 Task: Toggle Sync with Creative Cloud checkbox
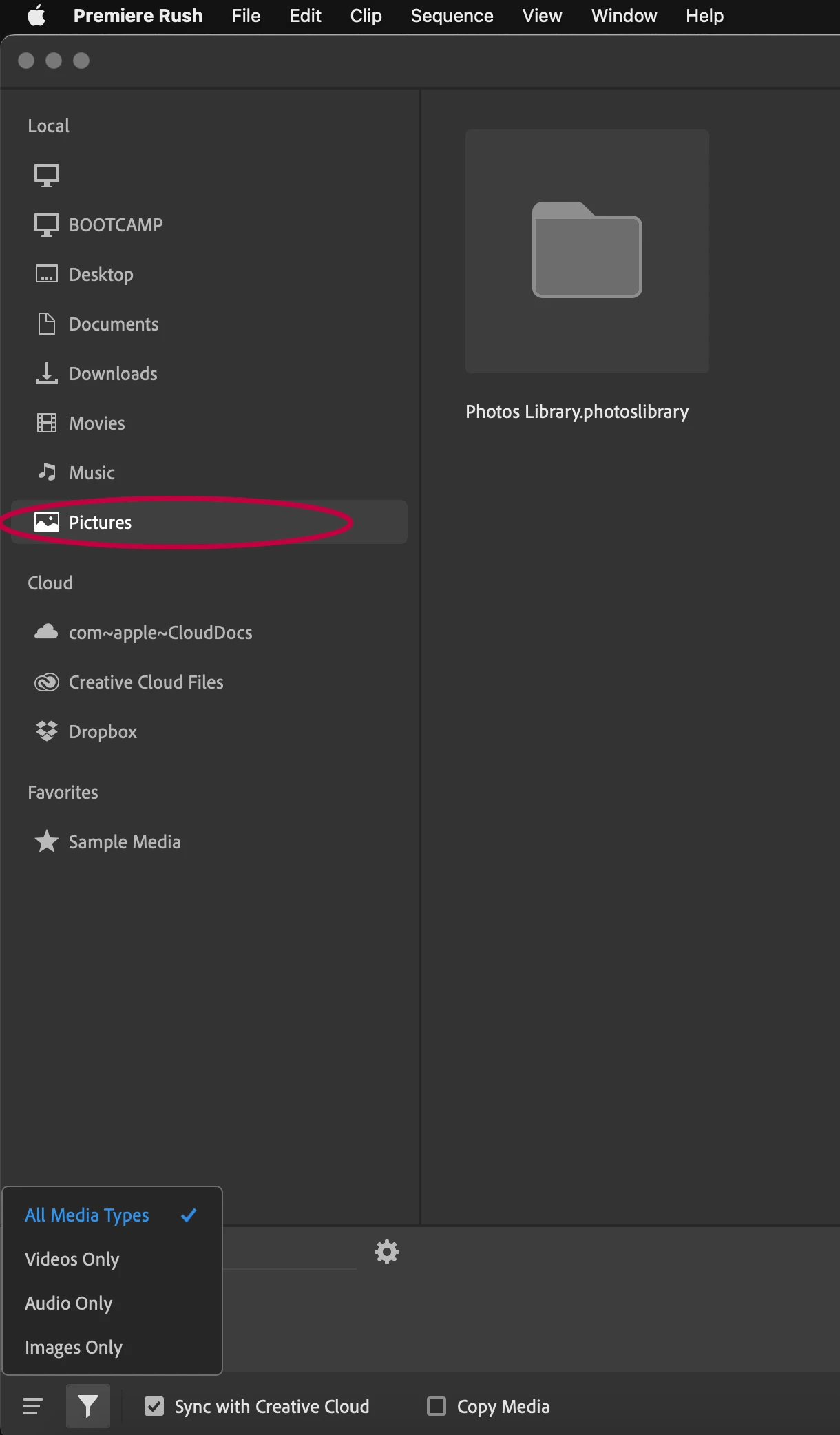[x=154, y=1406]
